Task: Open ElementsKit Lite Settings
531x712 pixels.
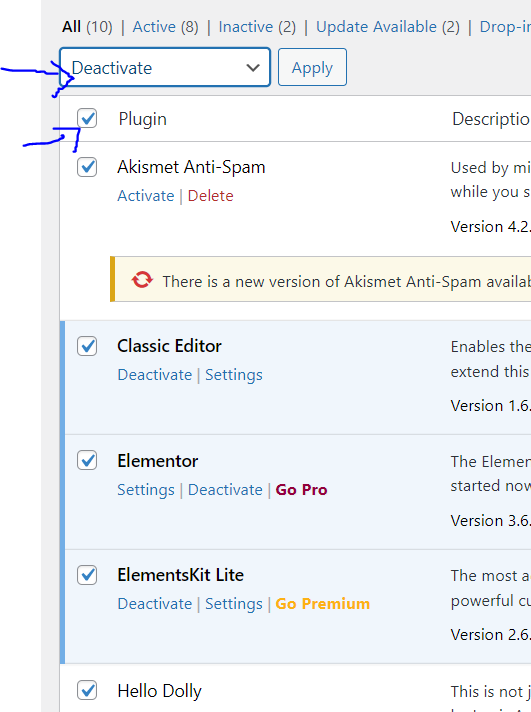Action: point(234,603)
